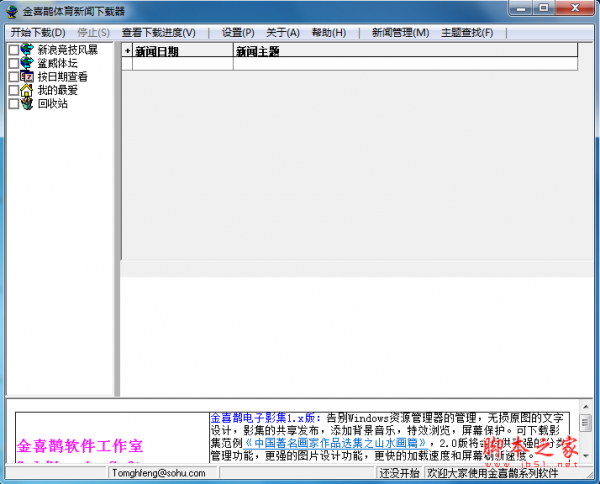Select 新浪竞技风暴 in the tree
600x484 pixels.
[x=68, y=50]
